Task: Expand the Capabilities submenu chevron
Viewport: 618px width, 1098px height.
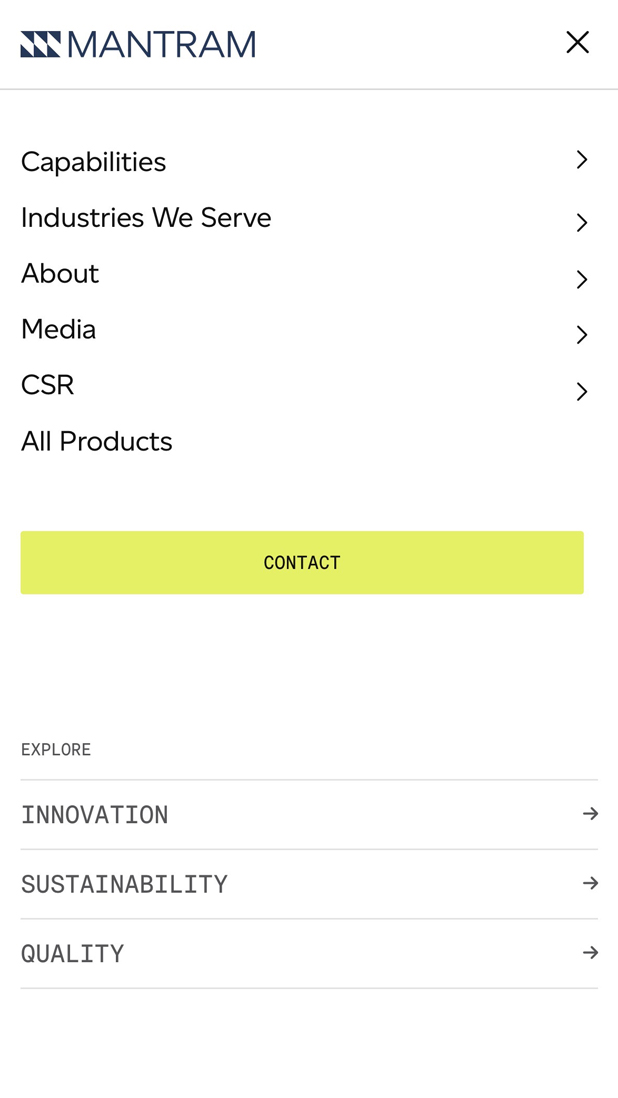Action: [x=582, y=160]
